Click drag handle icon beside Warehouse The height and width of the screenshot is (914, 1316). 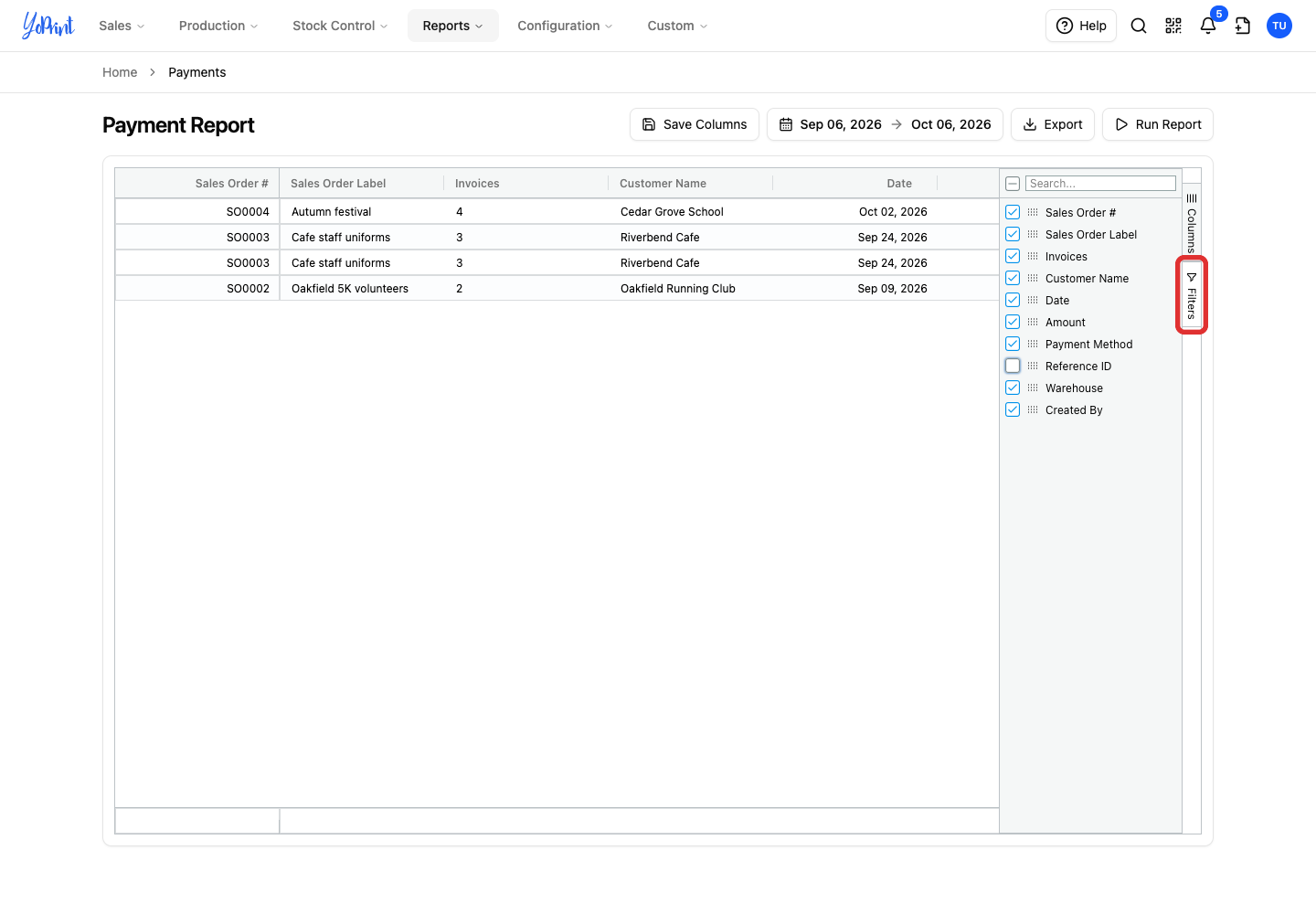click(x=1033, y=388)
